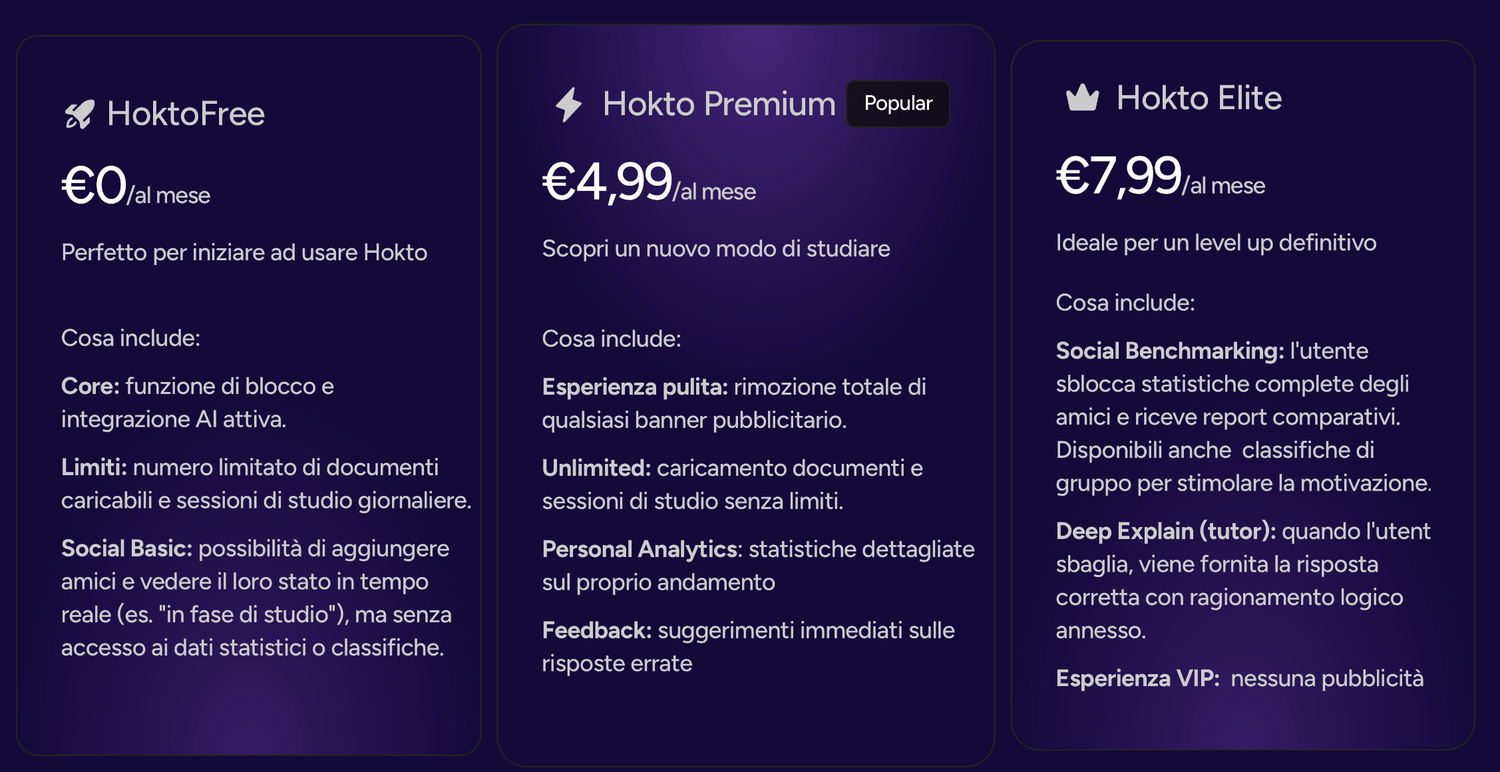The image size is (1500, 772).
Task: Choose the Hokto Elite plan heading
Action: point(1199,98)
